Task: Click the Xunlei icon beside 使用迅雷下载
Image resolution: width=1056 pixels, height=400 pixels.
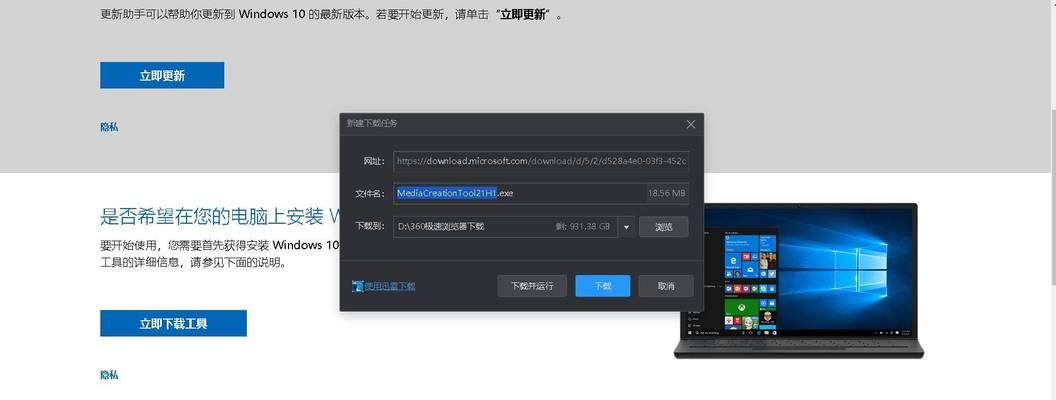Action: click(x=357, y=286)
